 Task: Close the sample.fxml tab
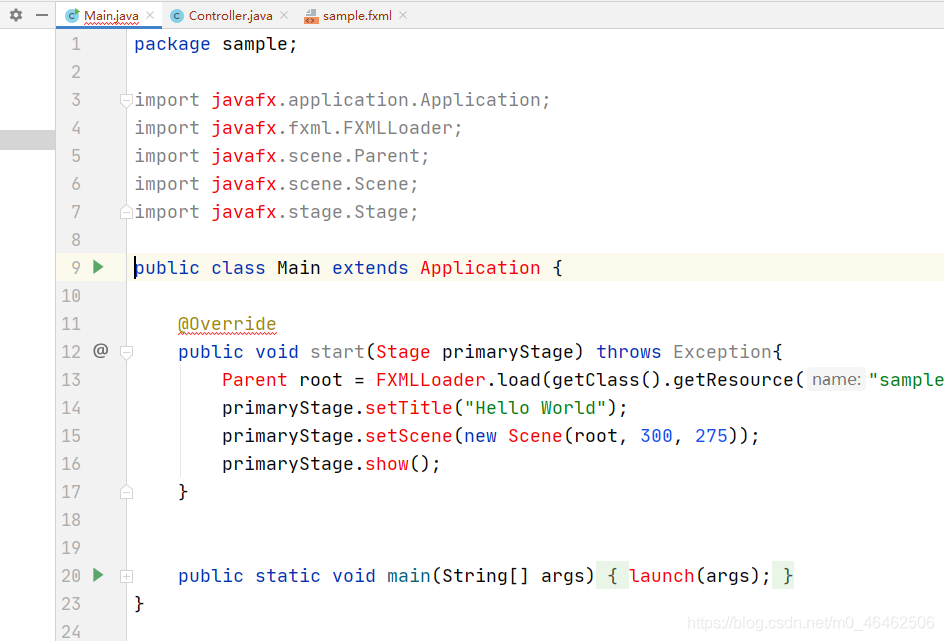pyautogui.click(x=402, y=16)
